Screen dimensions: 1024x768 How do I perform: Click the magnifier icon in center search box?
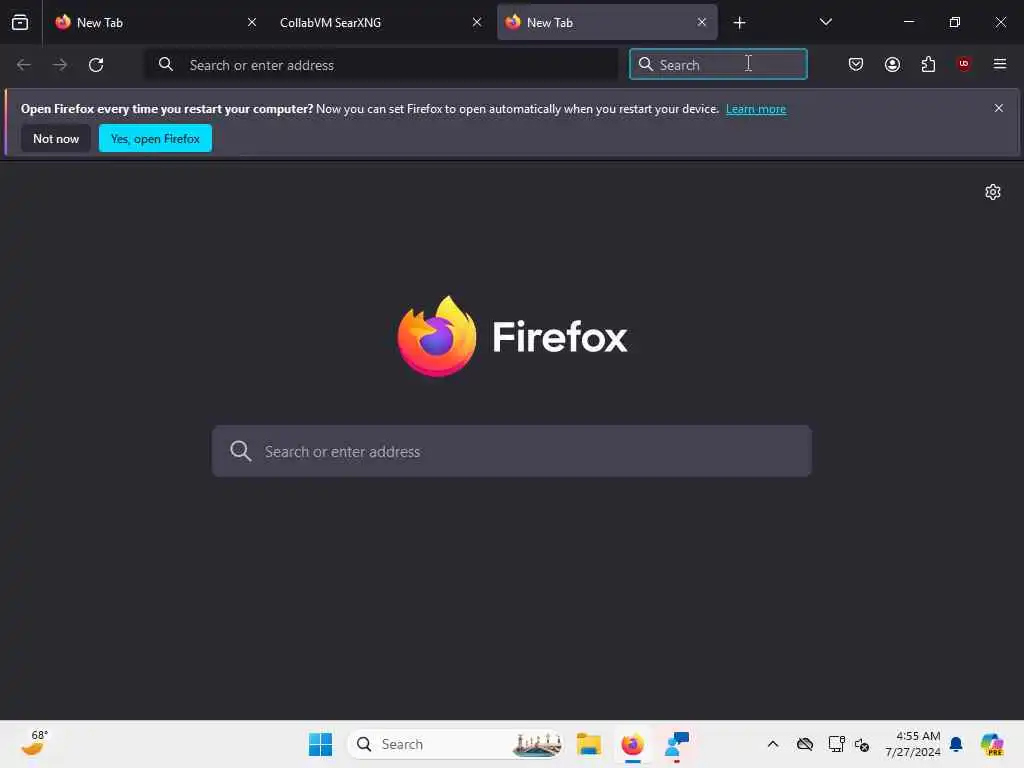[240, 451]
